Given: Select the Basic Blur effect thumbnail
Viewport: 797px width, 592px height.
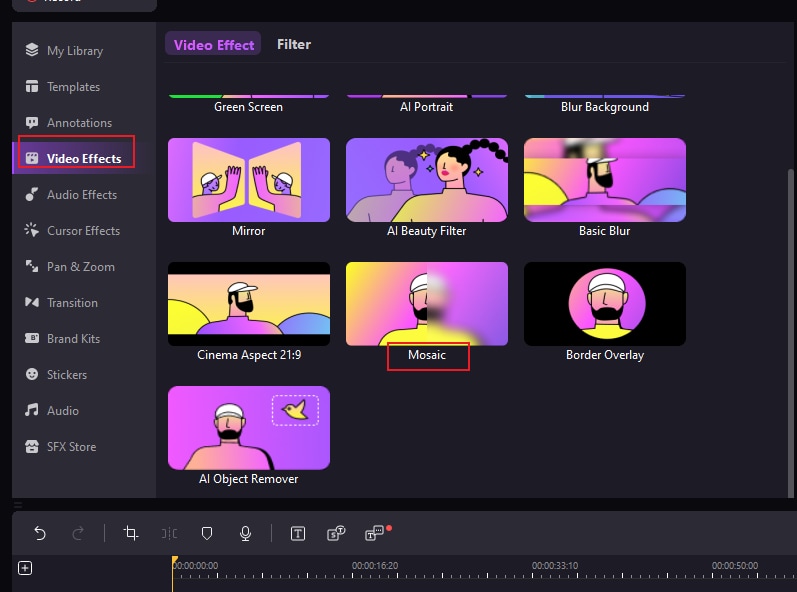Looking at the screenshot, I should click(x=604, y=180).
